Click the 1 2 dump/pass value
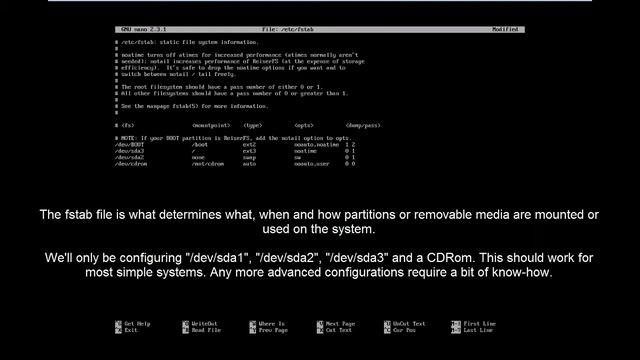Image resolution: width=640 pixels, height=360 pixels. point(350,144)
